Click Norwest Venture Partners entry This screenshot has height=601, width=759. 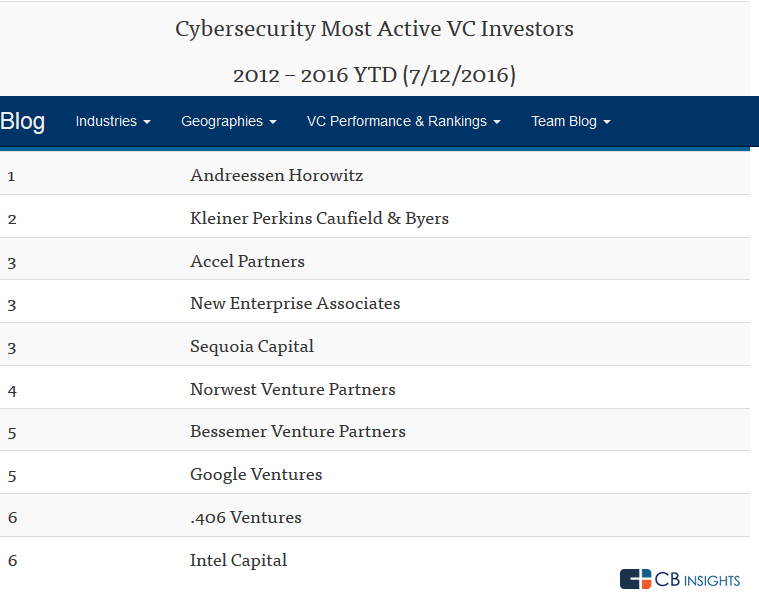coord(293,389)
